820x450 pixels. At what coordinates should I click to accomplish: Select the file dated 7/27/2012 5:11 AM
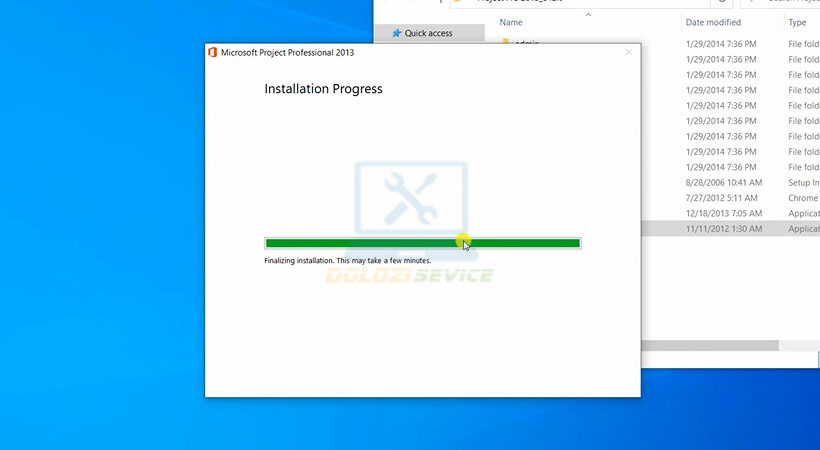tap(722, 198)
